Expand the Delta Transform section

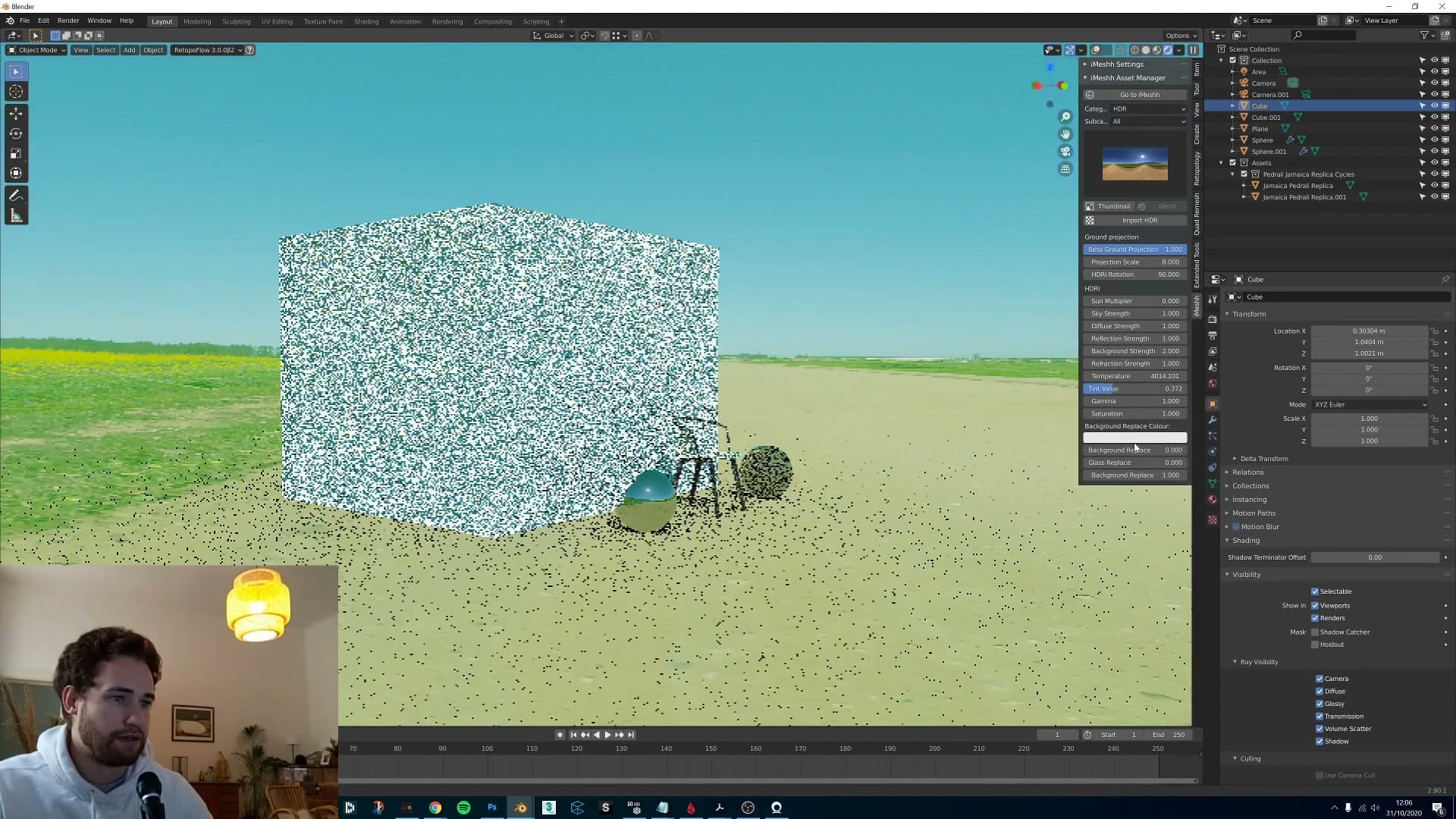(x=1263, y=459)
